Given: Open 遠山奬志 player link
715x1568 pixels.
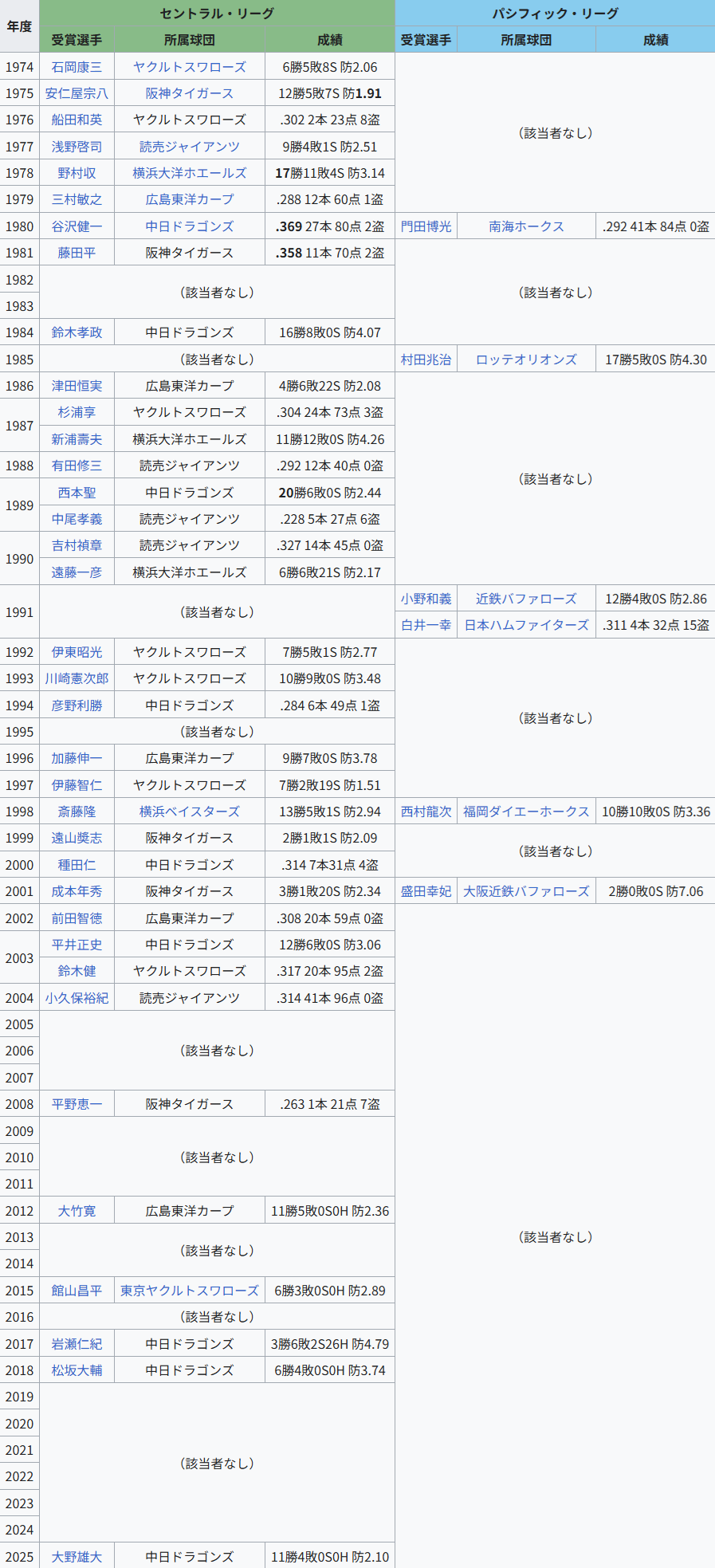Looking at the screenshot, I should click(x=77, y=838).
